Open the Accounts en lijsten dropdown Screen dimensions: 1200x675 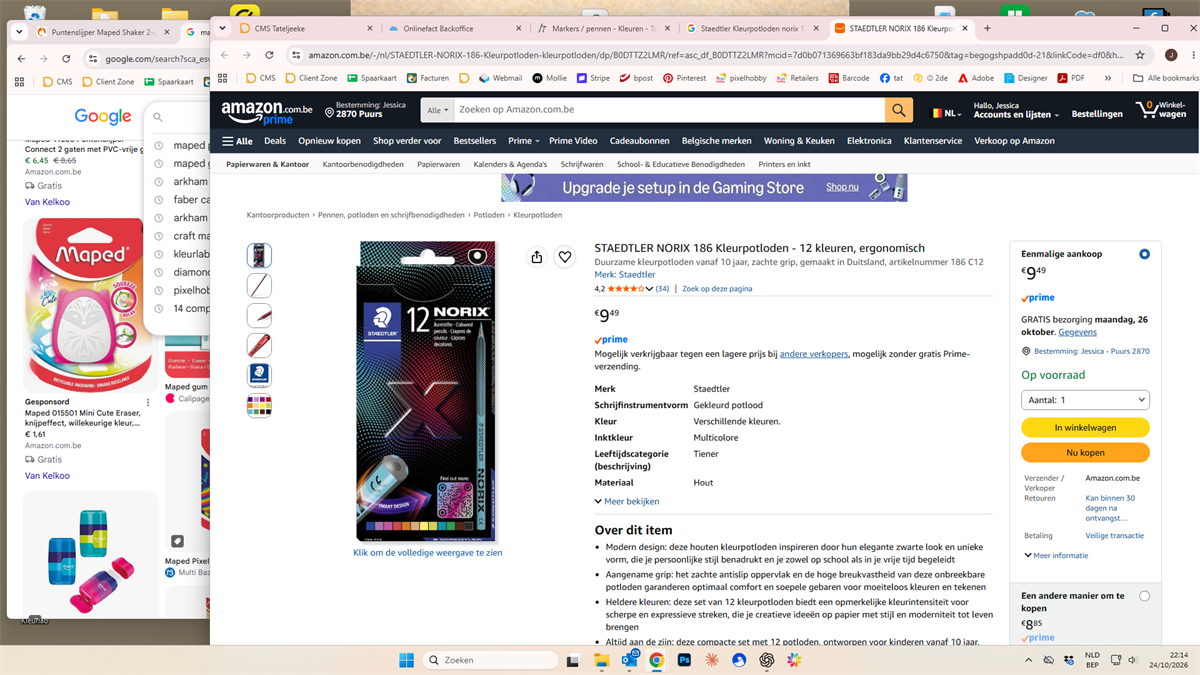click(1016, 110)
